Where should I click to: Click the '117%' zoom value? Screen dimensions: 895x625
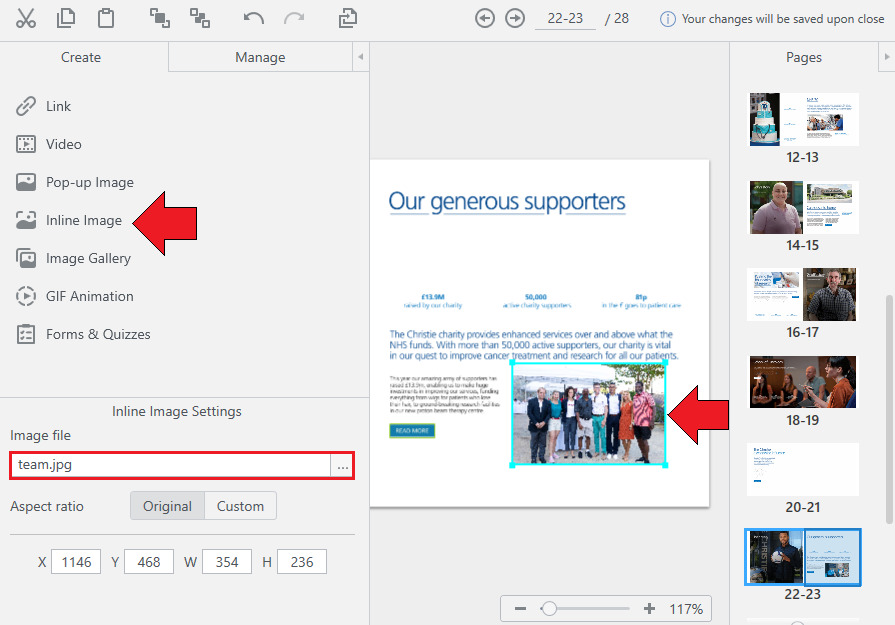pyautogui.click(x=686, y=609)
